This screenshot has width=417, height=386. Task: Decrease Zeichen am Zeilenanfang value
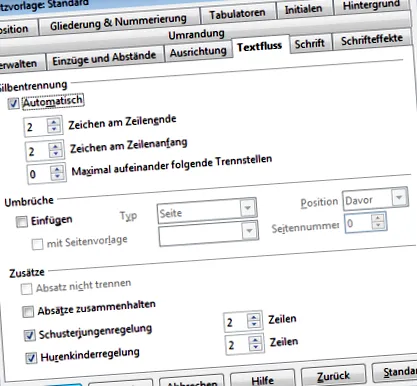tap(56, 153)
